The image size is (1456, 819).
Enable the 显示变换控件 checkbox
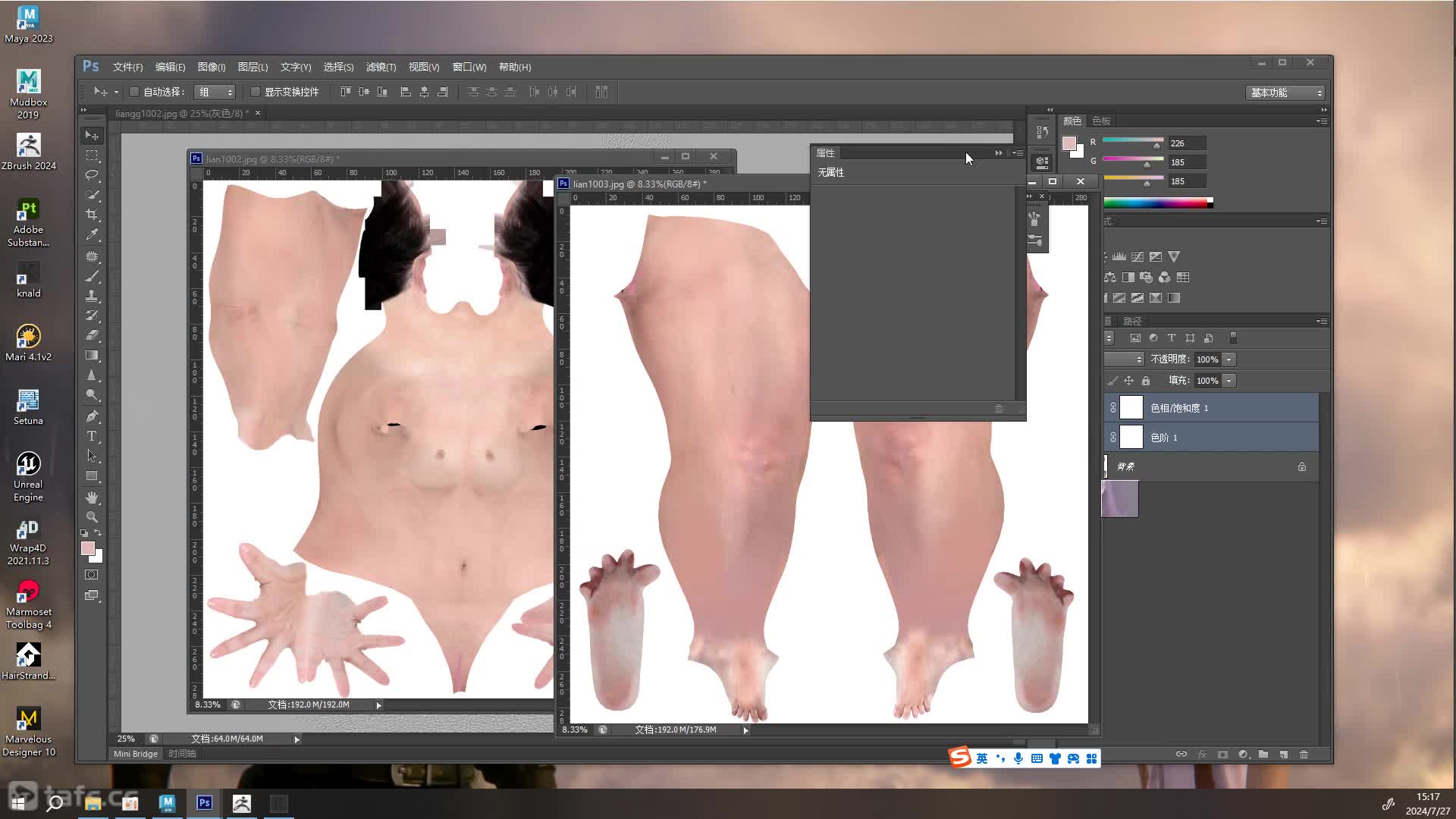(x=256, y=92)
